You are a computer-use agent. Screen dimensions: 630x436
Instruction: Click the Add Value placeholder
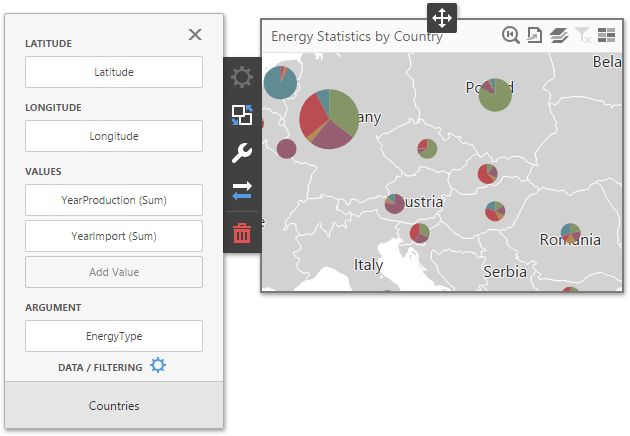114,272
